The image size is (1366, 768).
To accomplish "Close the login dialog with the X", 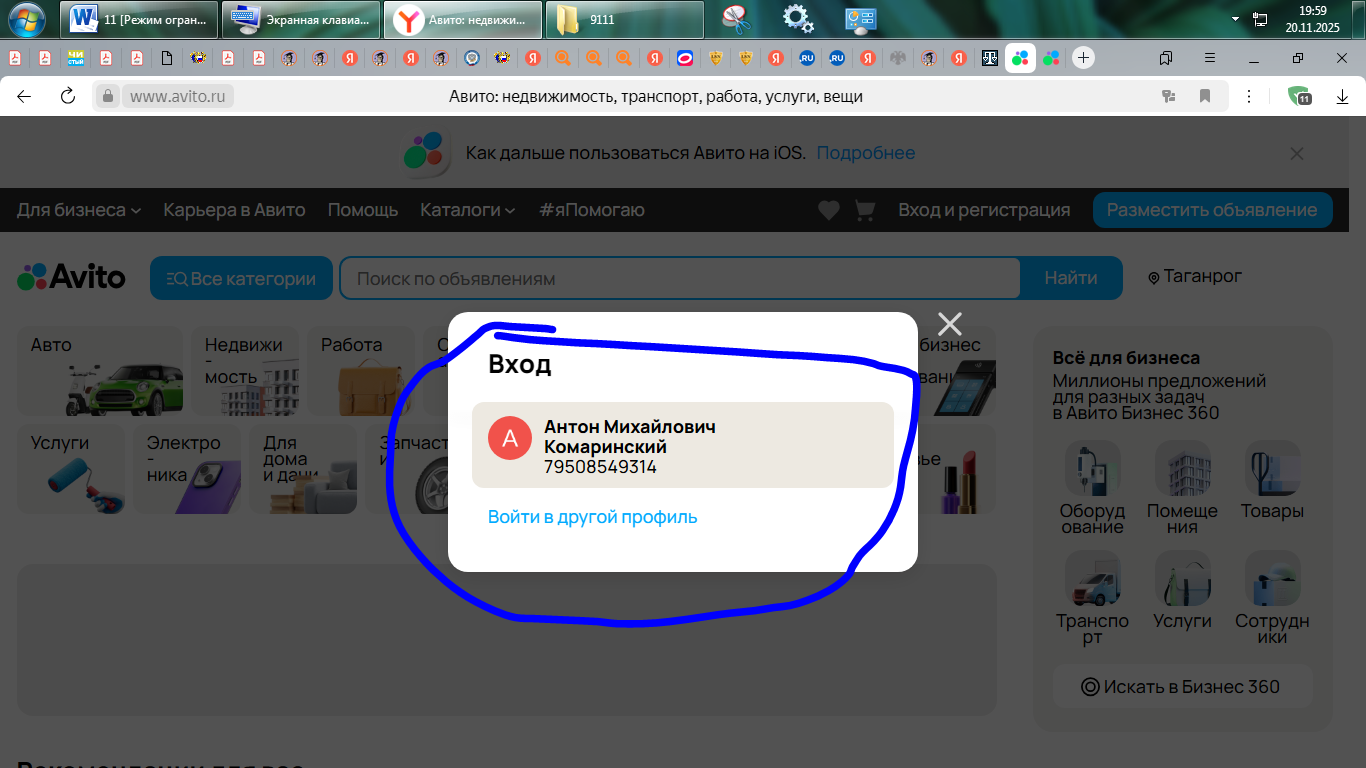I will coord(949,324).
